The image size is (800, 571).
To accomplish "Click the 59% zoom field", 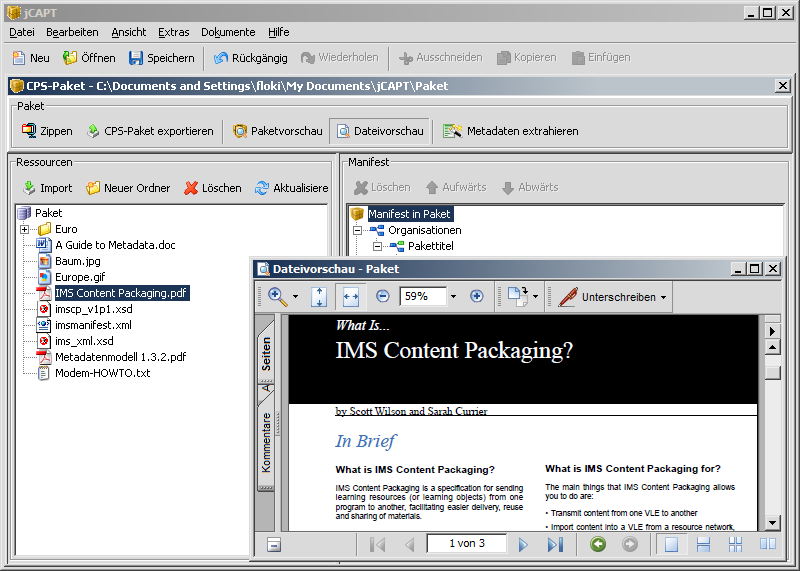I will (423, 296).
